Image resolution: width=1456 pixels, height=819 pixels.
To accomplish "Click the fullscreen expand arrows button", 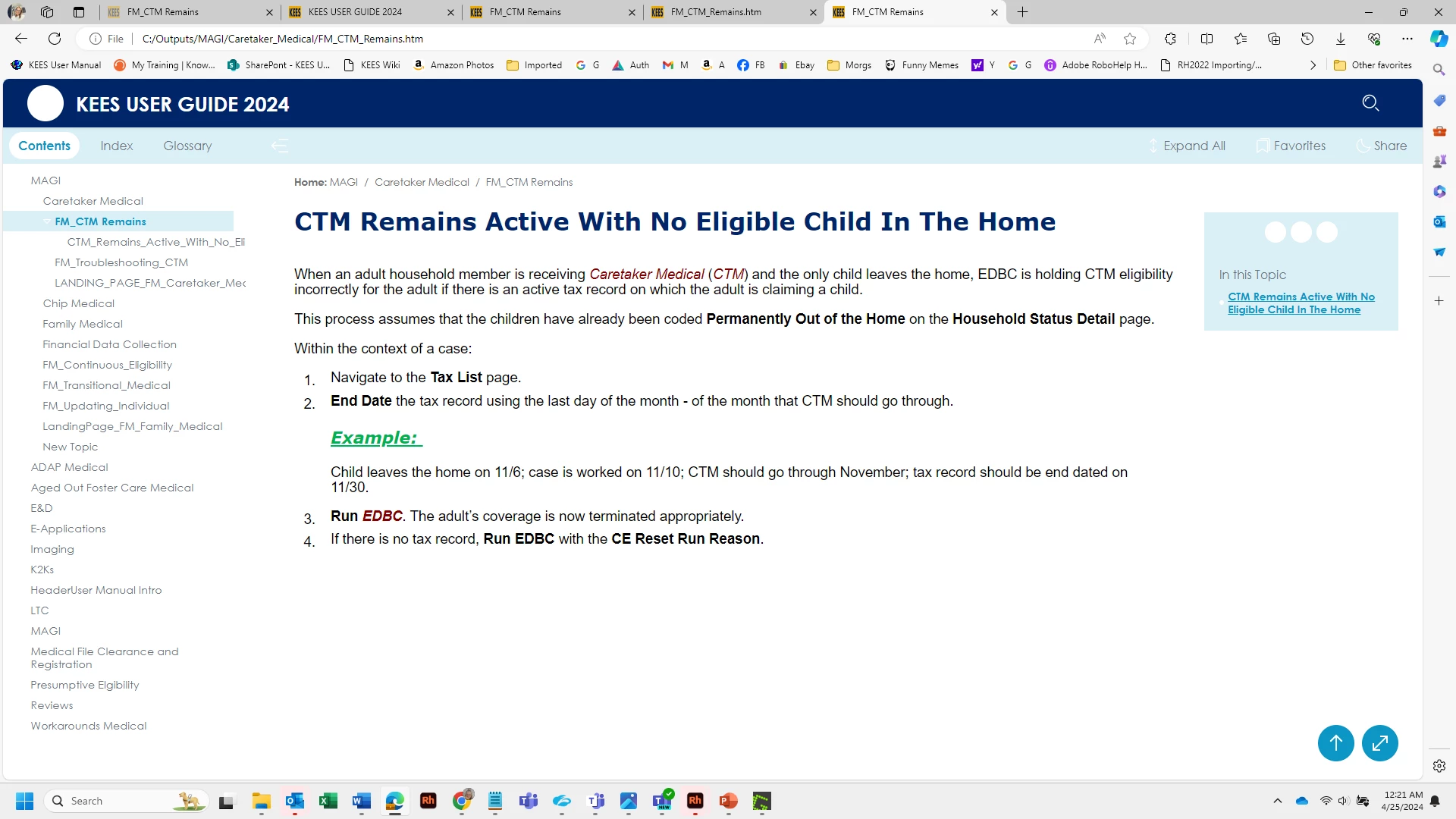I will [1379, 743].
